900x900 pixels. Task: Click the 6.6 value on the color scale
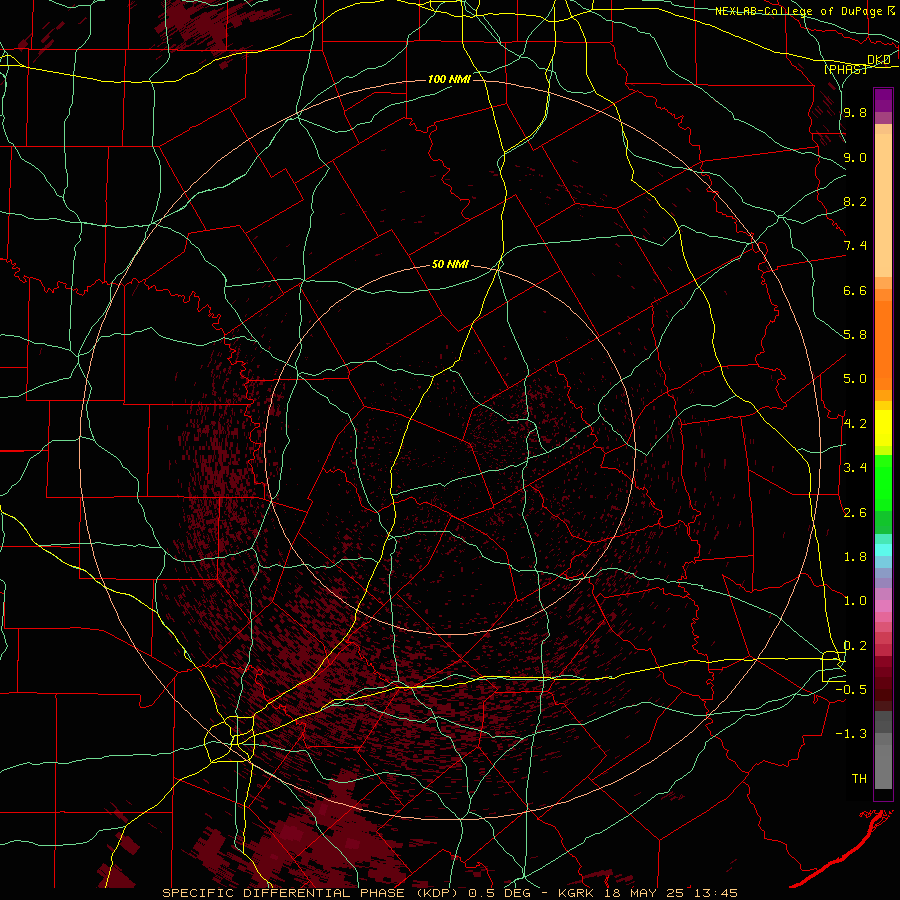point(855,290)
